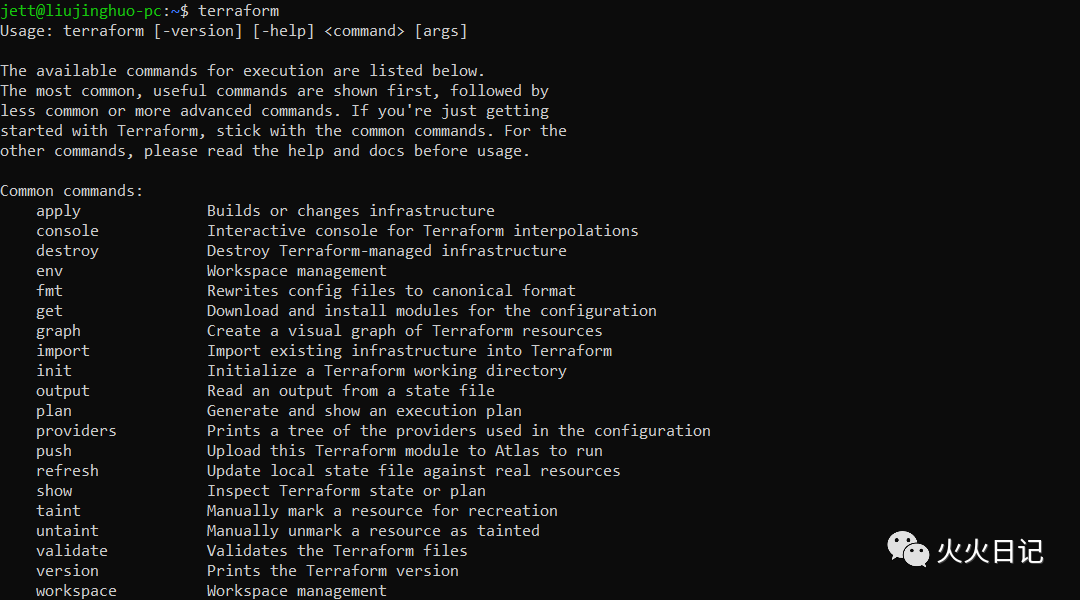Viewport: 1080px width, 600px height.
Task: Click the 'import' command entry
Action: (63, 351)
